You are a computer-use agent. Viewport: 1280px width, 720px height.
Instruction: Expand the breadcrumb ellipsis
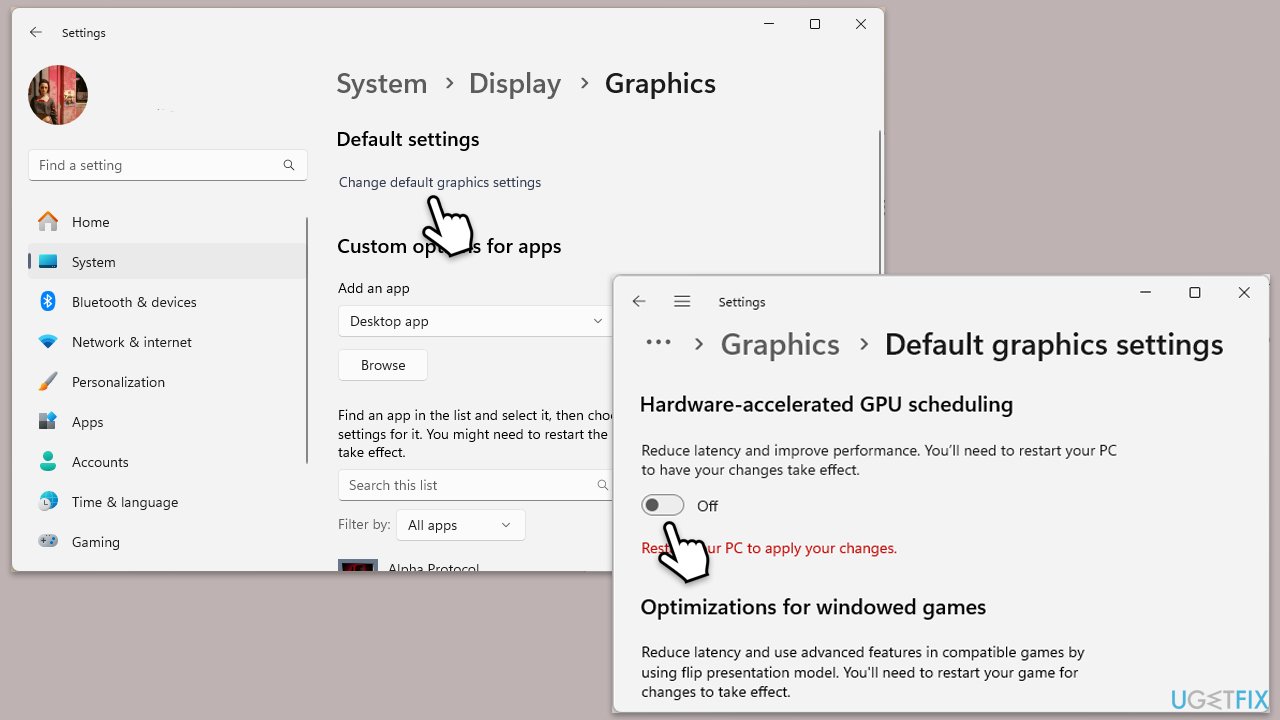[x=658, y=343]
